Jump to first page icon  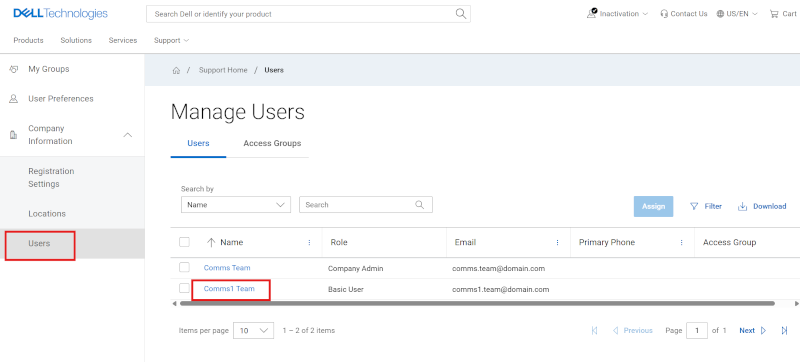594,330
